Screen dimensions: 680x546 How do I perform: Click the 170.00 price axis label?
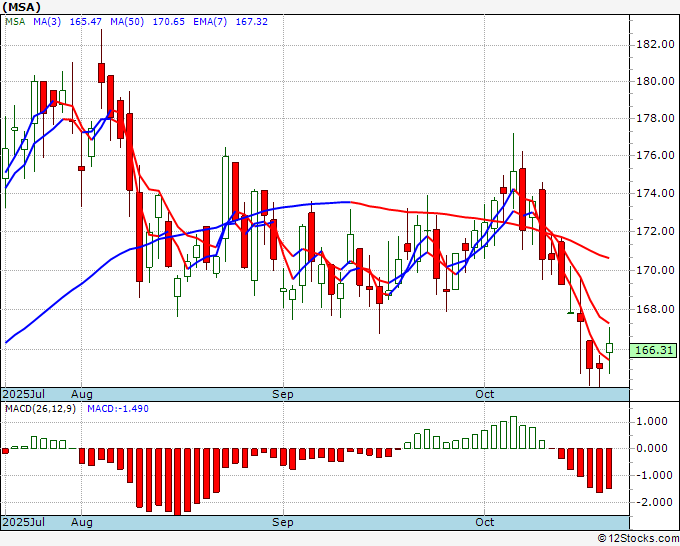pyautogui.click(x=655, y=270)
